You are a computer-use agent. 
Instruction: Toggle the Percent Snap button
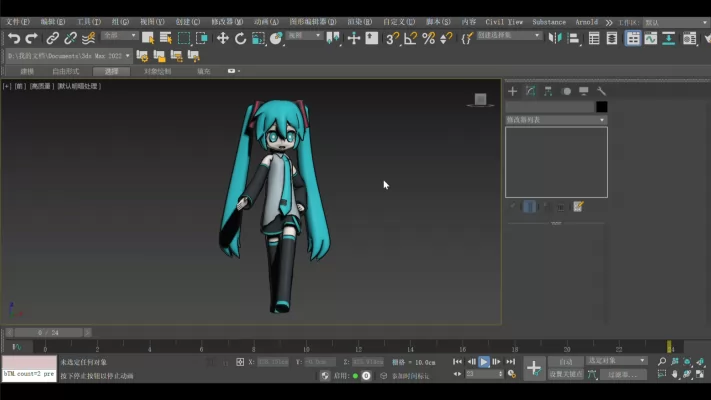tap(428, 39)
